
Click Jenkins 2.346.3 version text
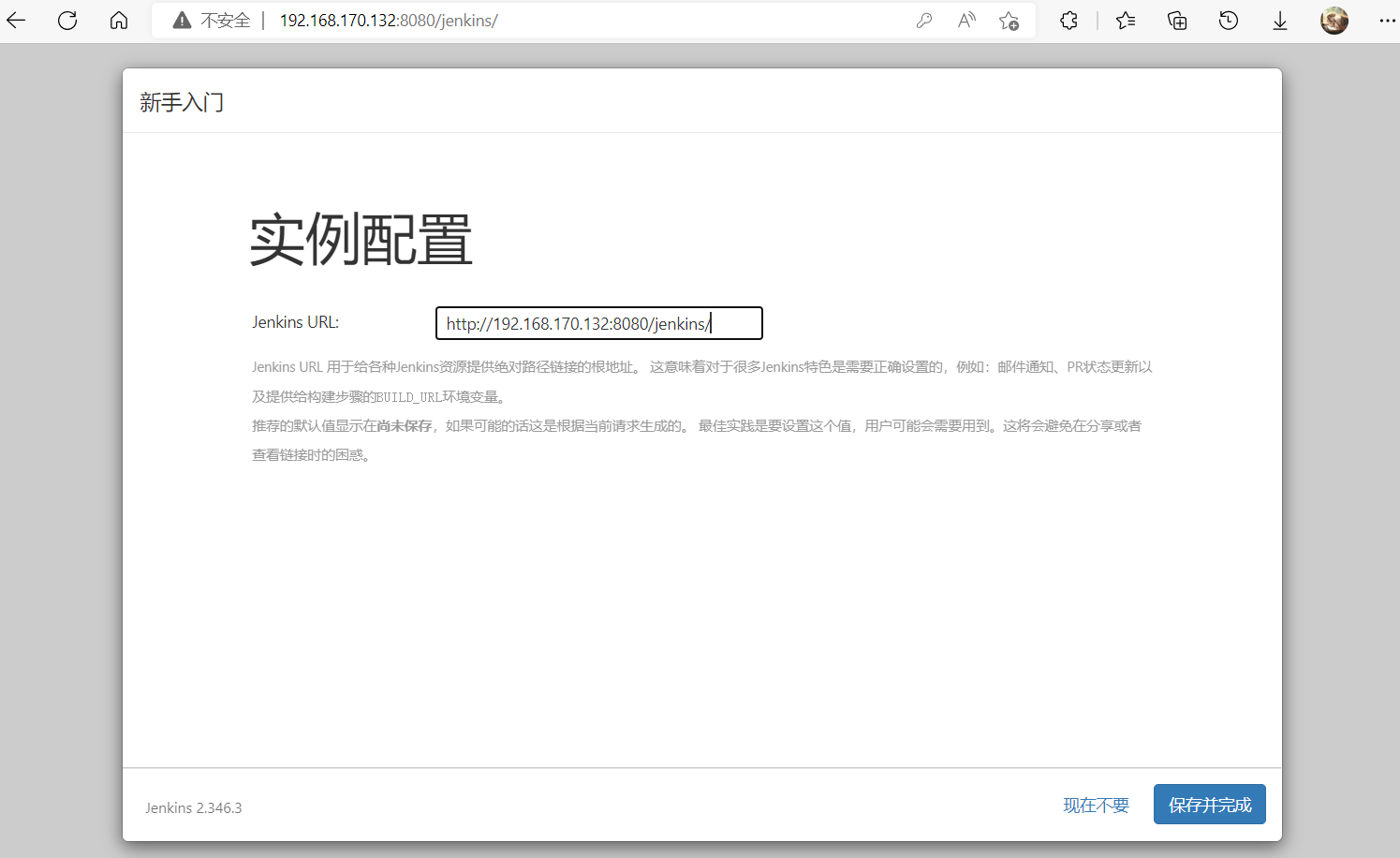coord(194,807)
